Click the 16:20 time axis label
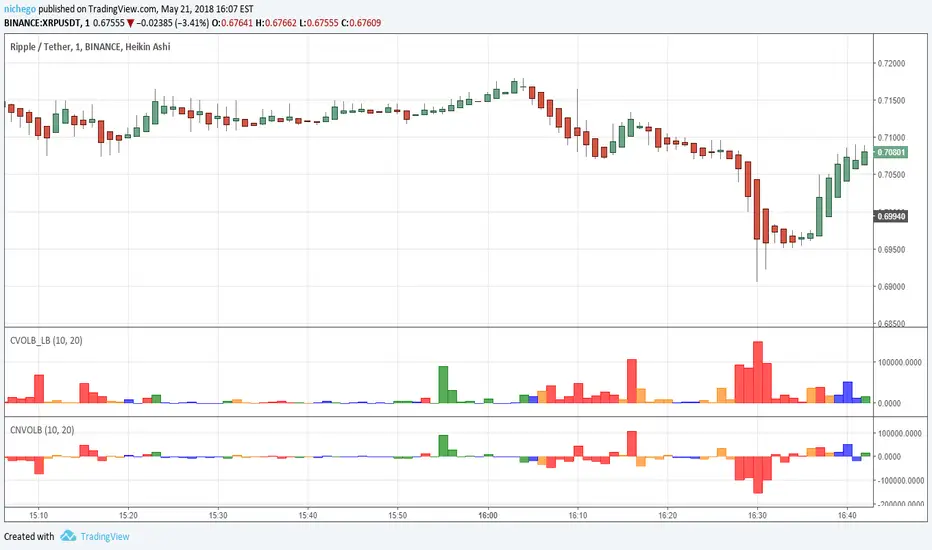Image resolution: width=932 pixels, height=550 pixels. coord(667,515)
